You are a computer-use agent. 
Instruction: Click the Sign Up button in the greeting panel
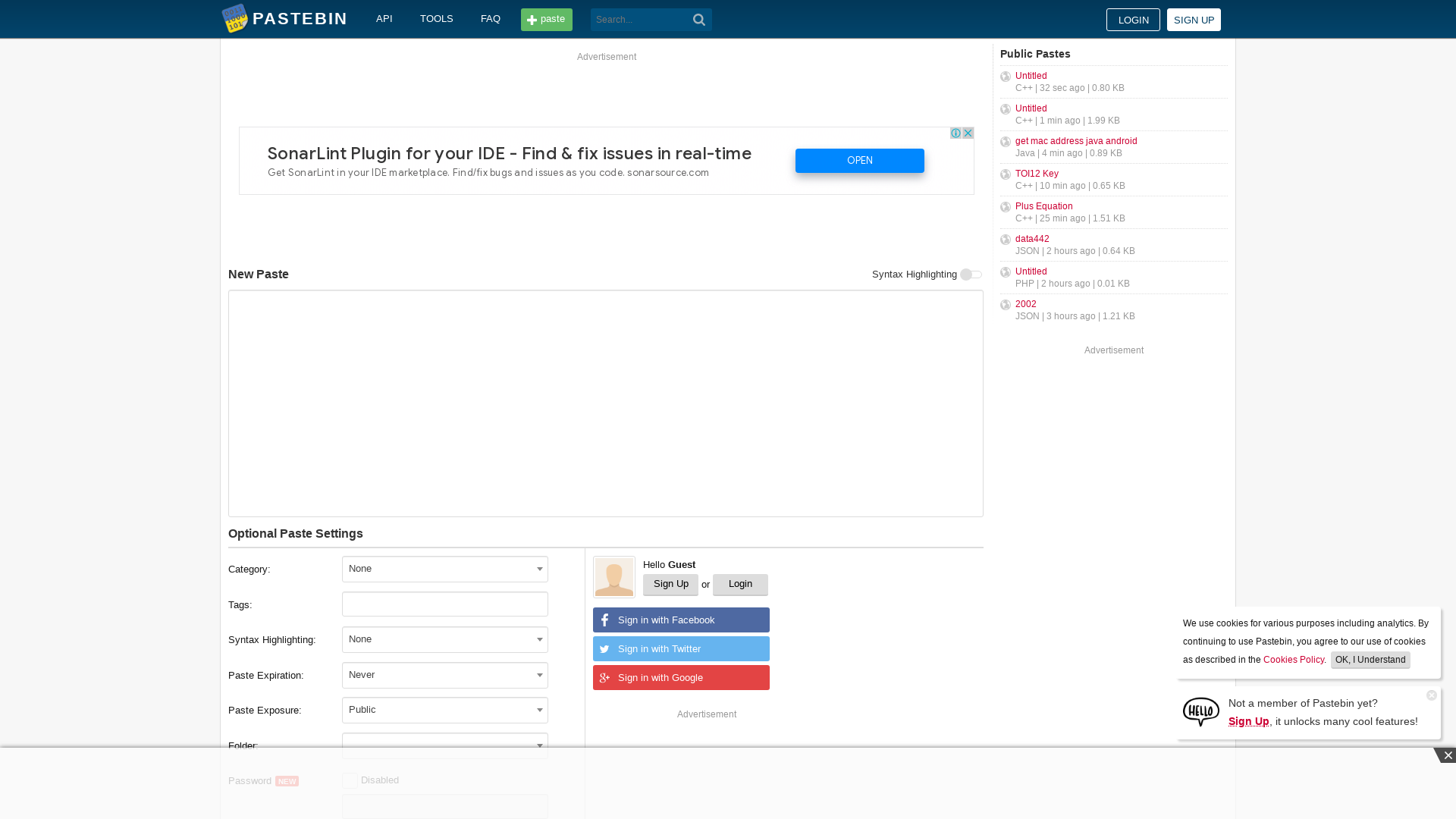point(670,584)
